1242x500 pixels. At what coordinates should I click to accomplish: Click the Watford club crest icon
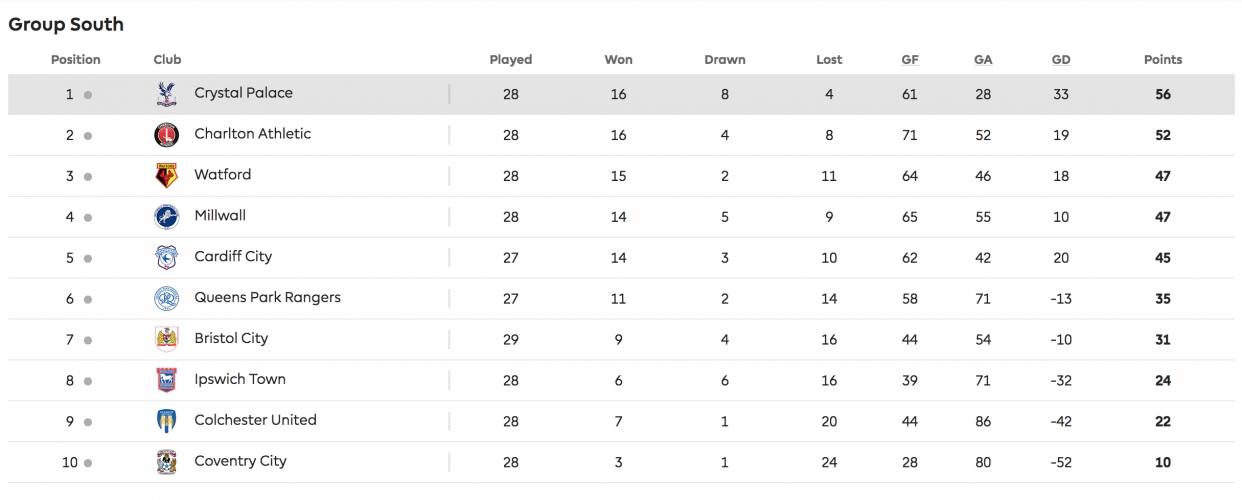166,176
